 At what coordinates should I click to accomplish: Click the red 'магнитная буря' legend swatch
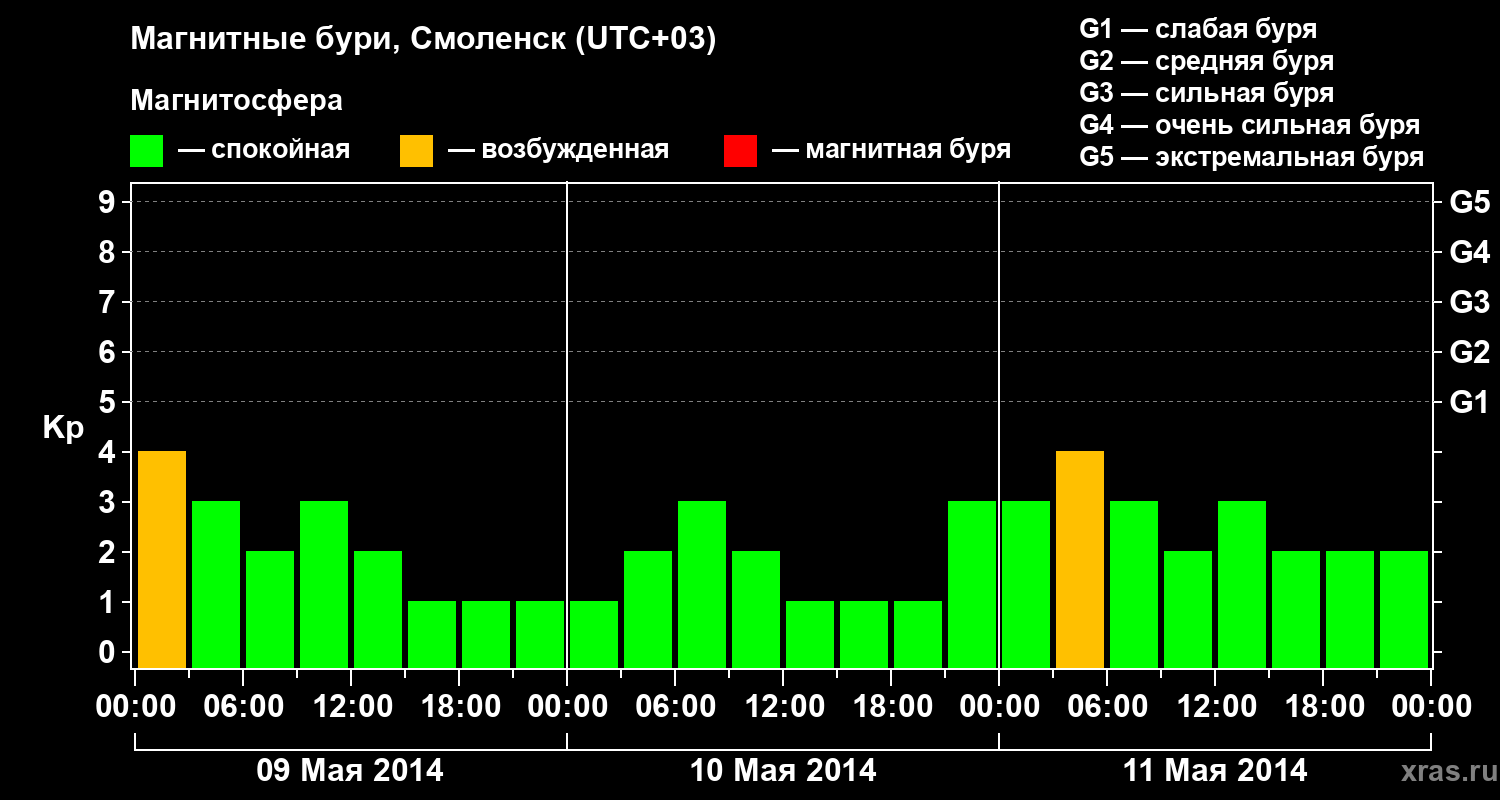tap(741, 151)
